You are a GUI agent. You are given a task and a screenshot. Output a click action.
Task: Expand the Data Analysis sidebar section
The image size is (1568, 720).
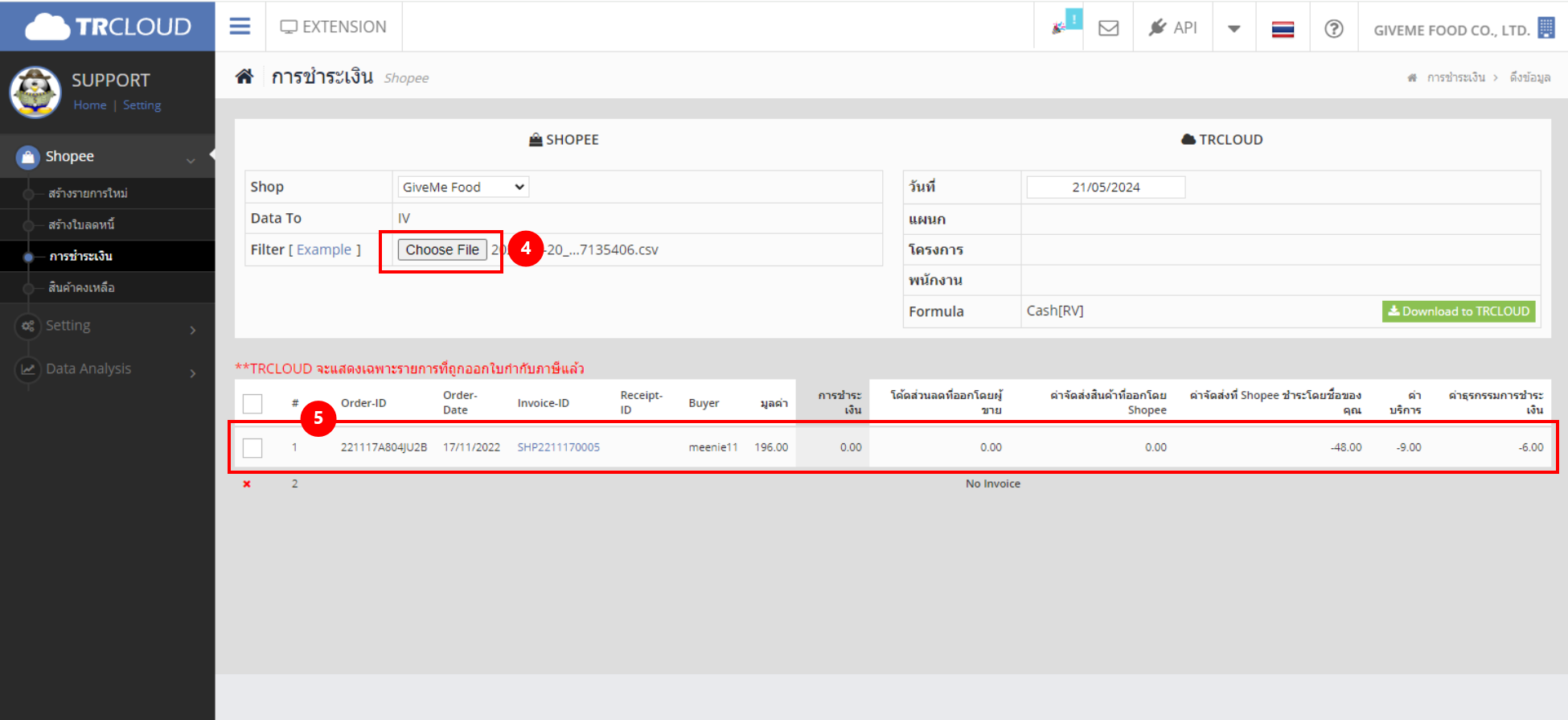(x=108, y=369)
